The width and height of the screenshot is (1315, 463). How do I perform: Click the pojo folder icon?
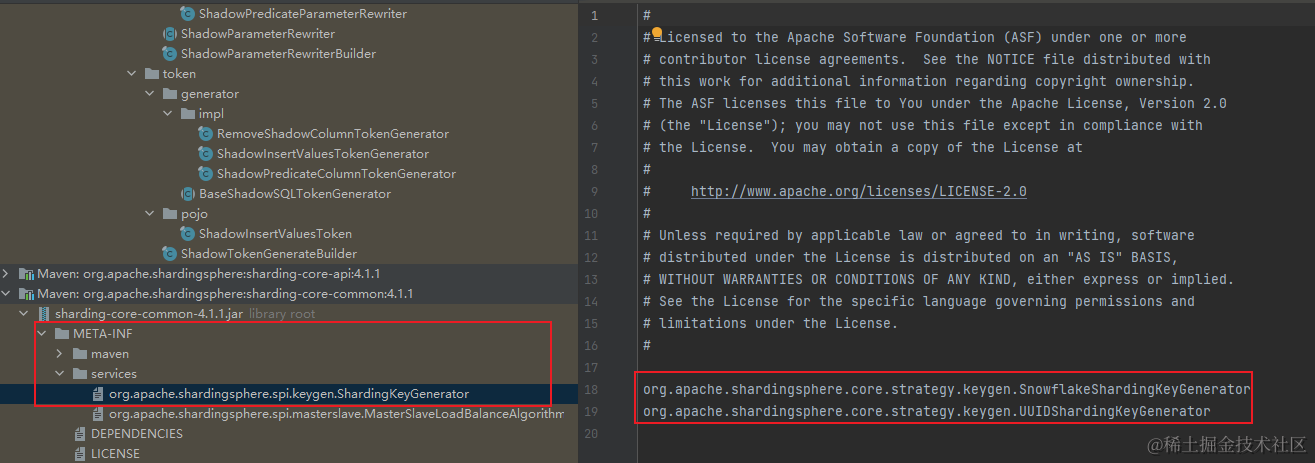[170, 213]
